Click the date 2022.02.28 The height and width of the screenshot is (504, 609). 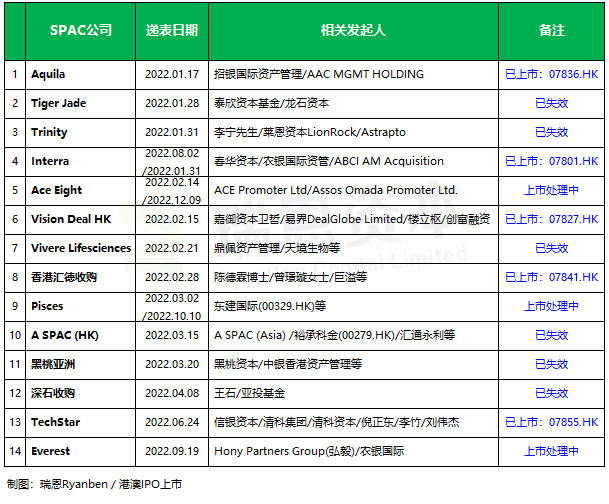pos(172,277)
